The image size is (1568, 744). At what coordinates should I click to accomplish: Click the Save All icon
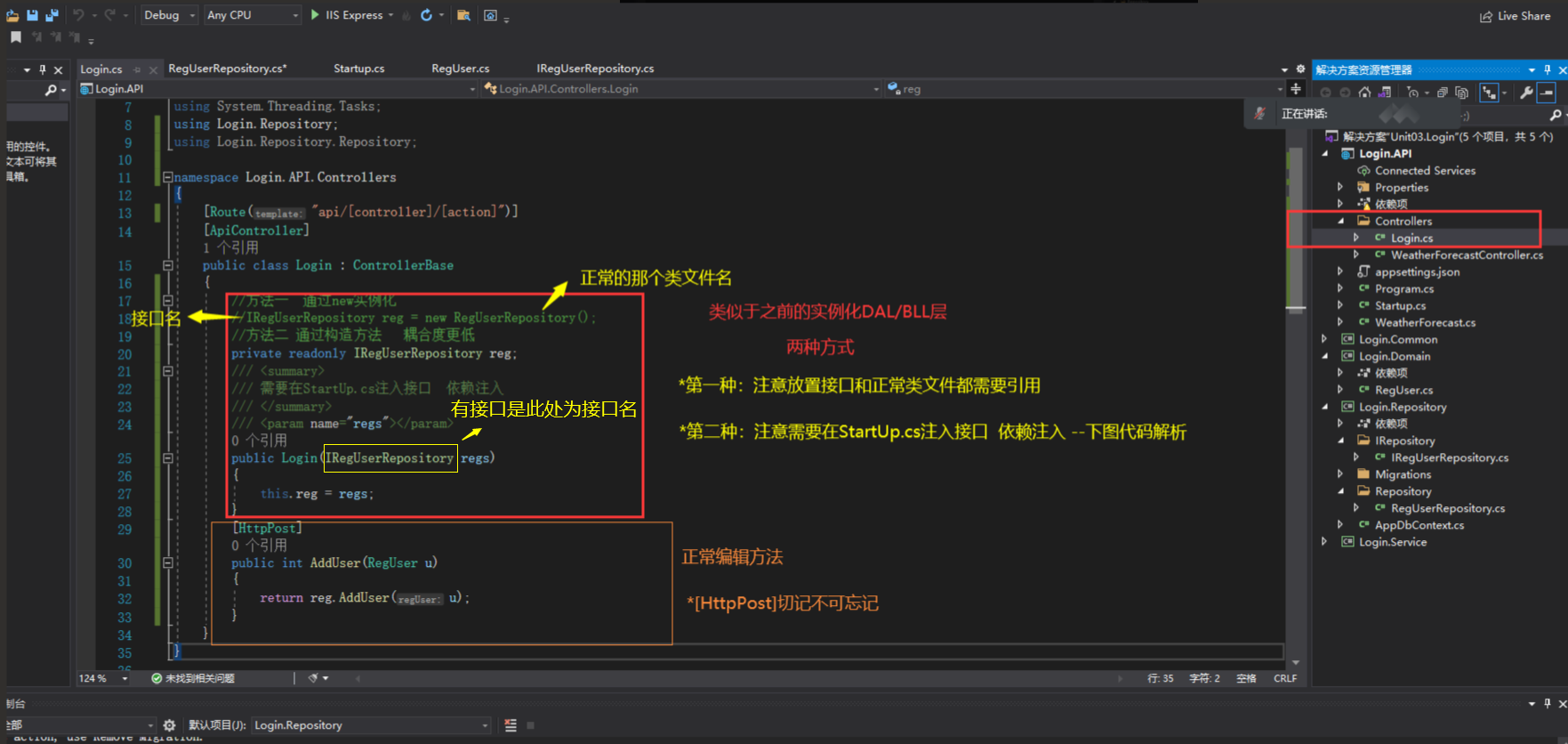pyautogui.click(x=52, y=15)
